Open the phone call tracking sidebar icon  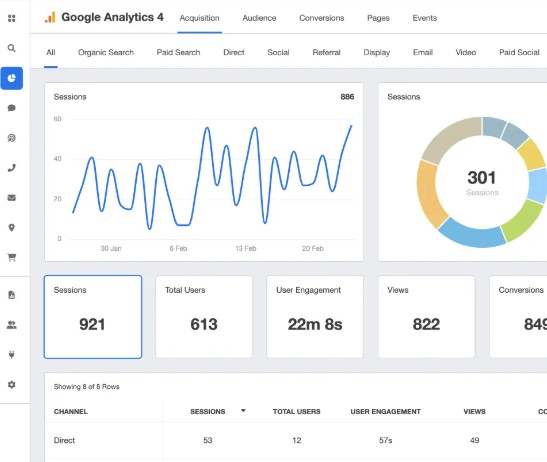point(12,168)
